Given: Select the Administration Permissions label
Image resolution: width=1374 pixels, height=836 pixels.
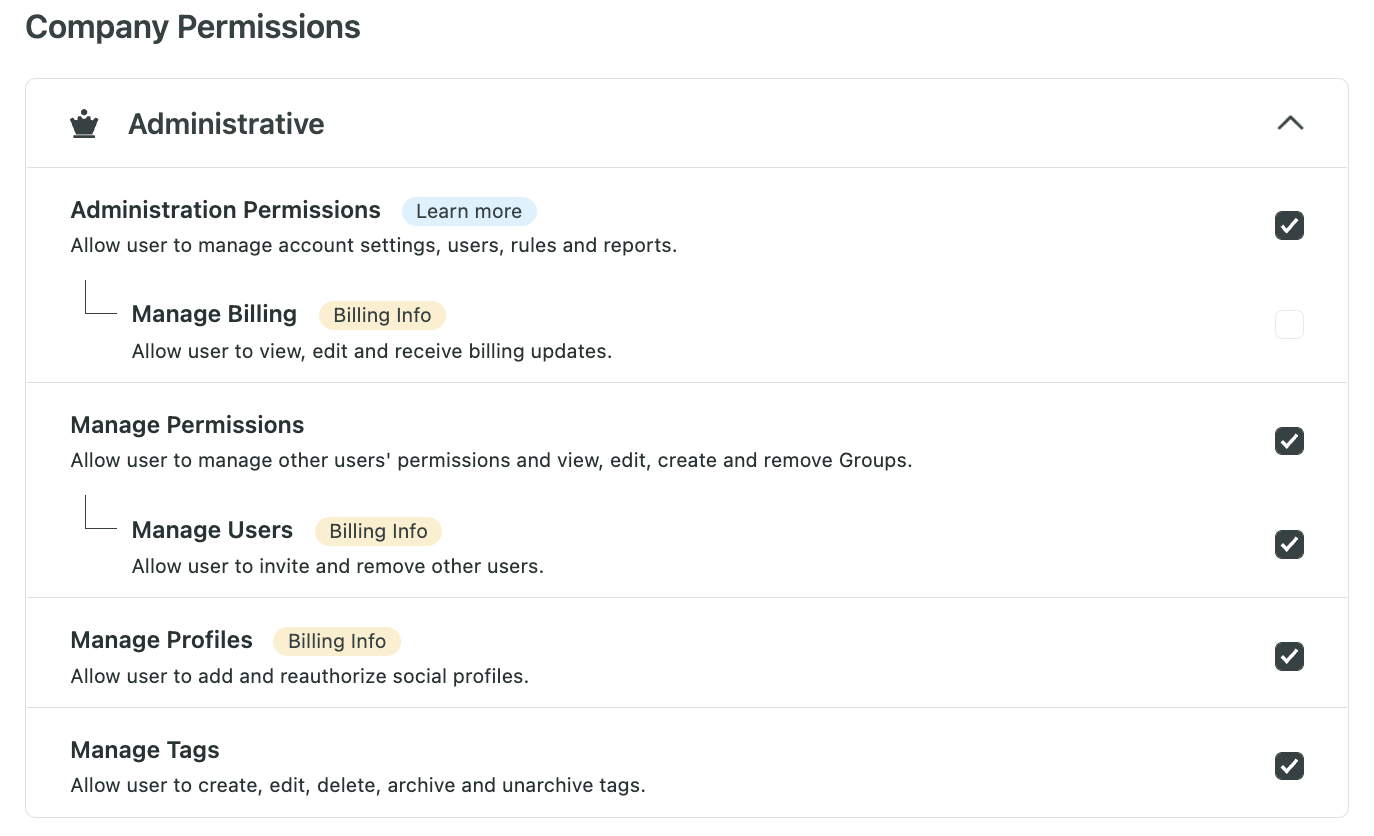Looking at the screenshot, I should 225,210.
